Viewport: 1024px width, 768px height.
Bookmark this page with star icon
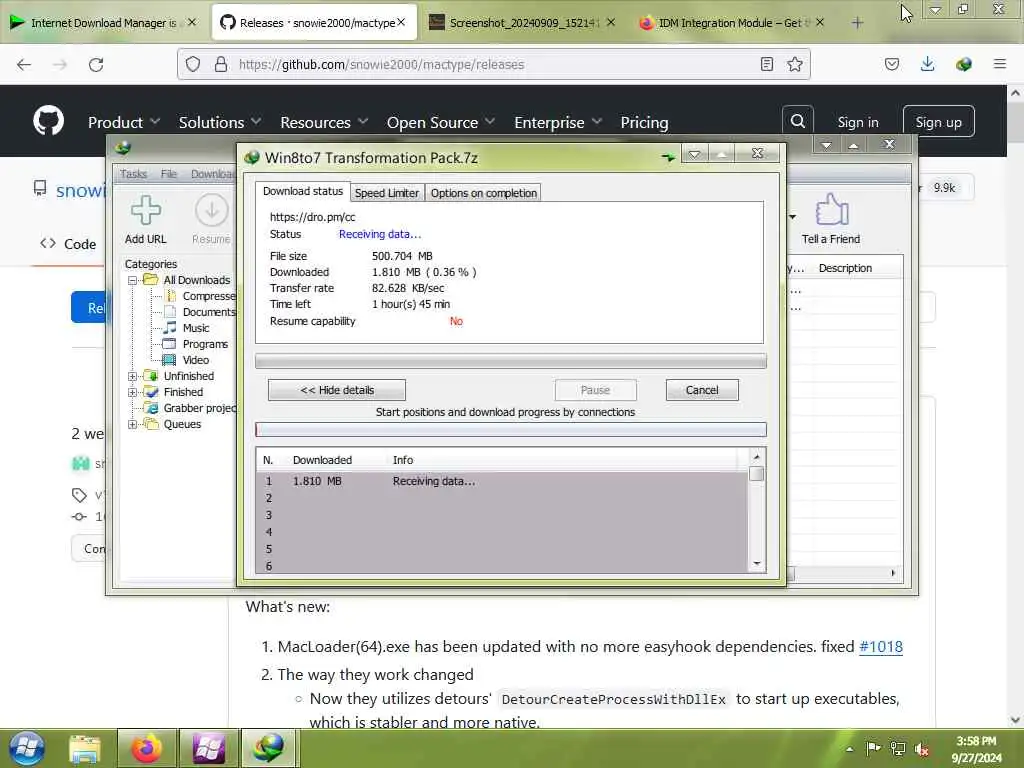[794, 64]
